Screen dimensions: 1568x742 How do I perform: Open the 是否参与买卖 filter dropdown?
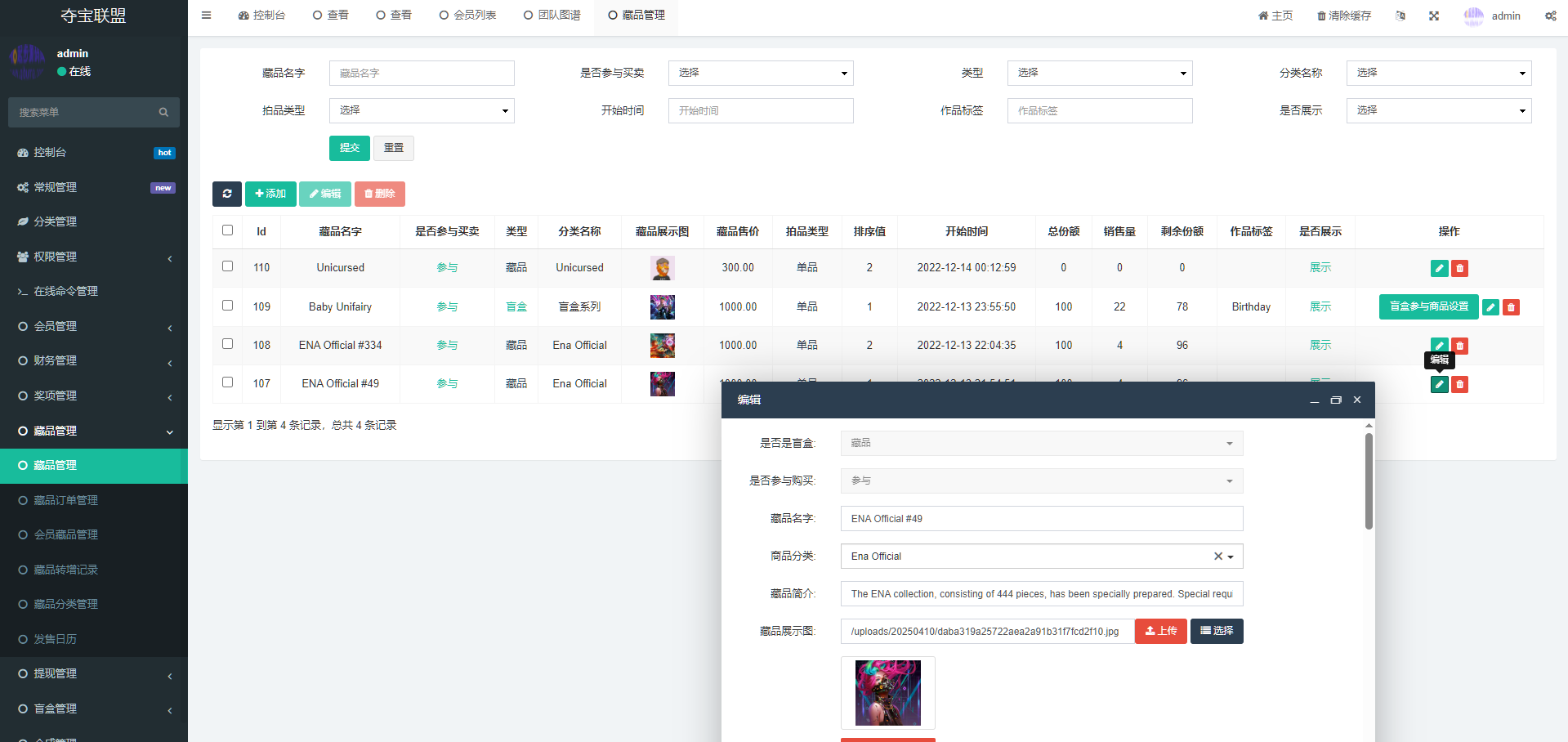[x=761, y=74]
